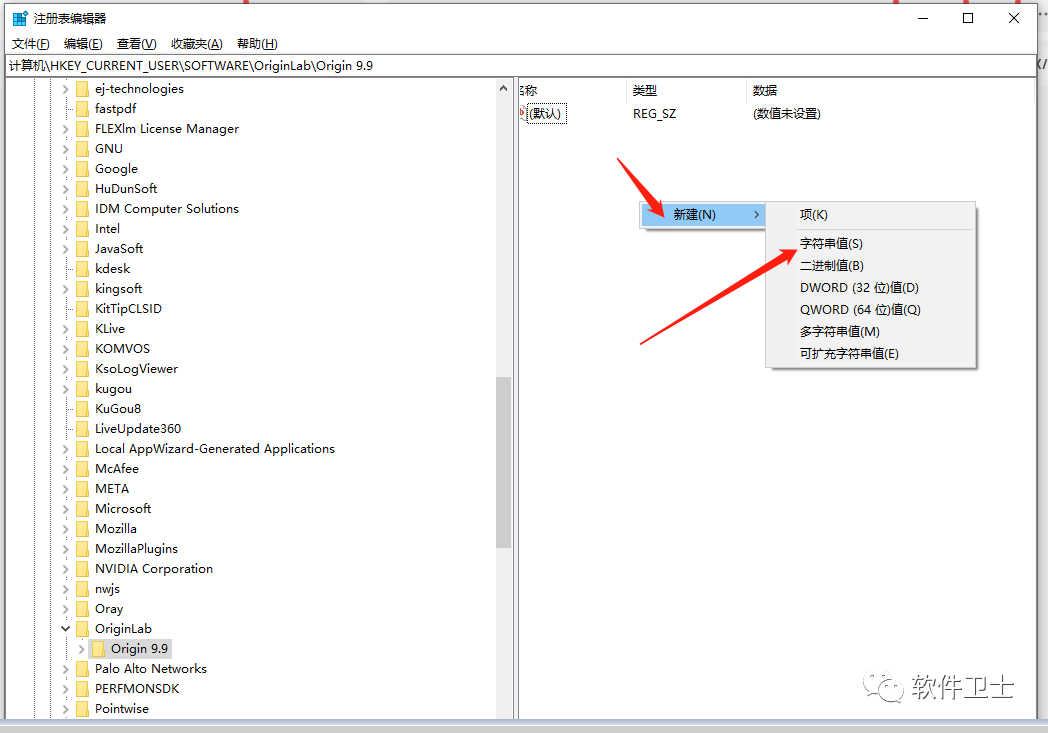This screenshot has width=1048, height=733.
Task: Click the KitTipCLSID folder icon
Action: (x=82, y=309)
